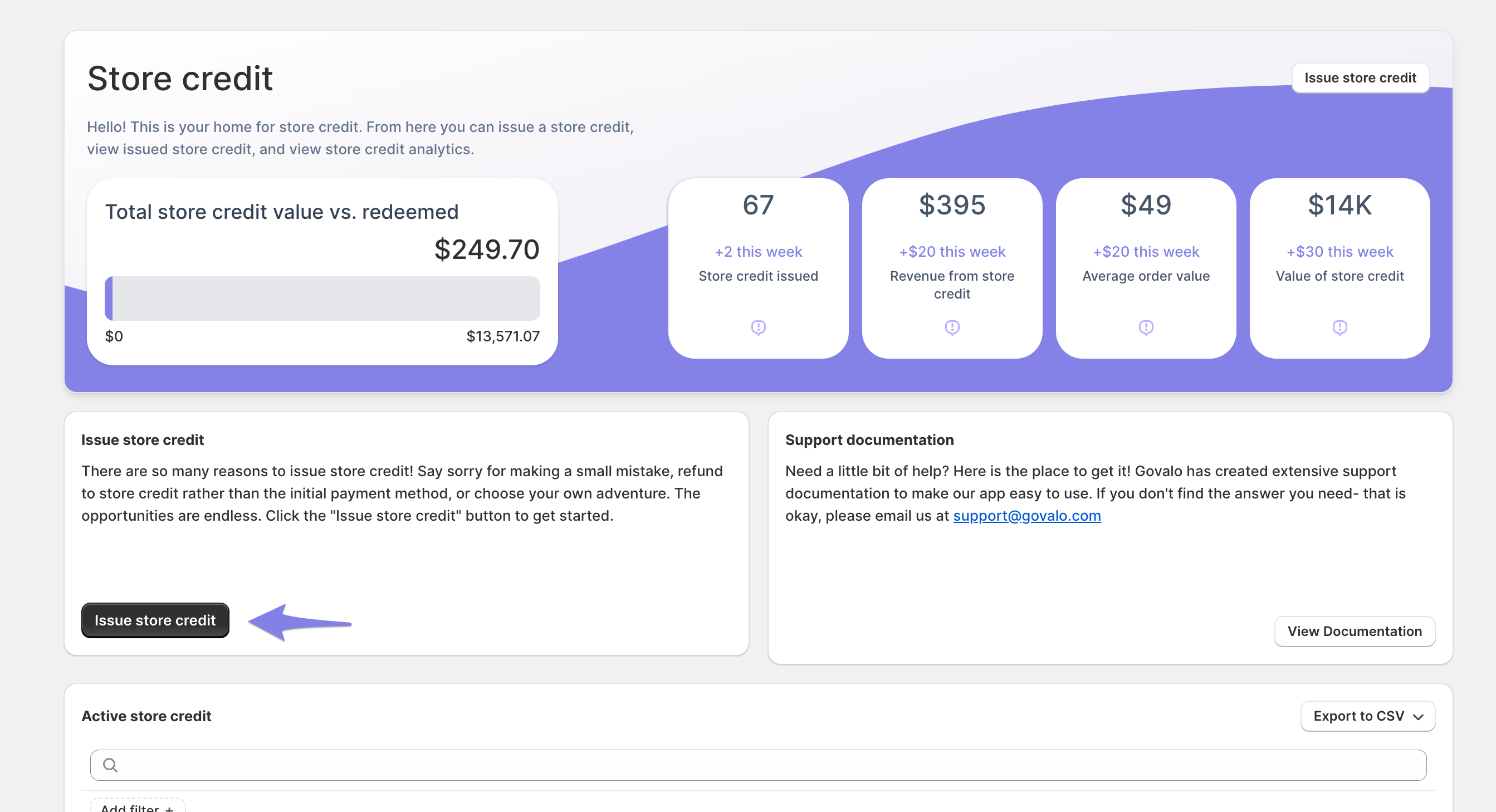Click the $13,571.07 total value label
Viewport: 1496px width, 812px height.
503,336
